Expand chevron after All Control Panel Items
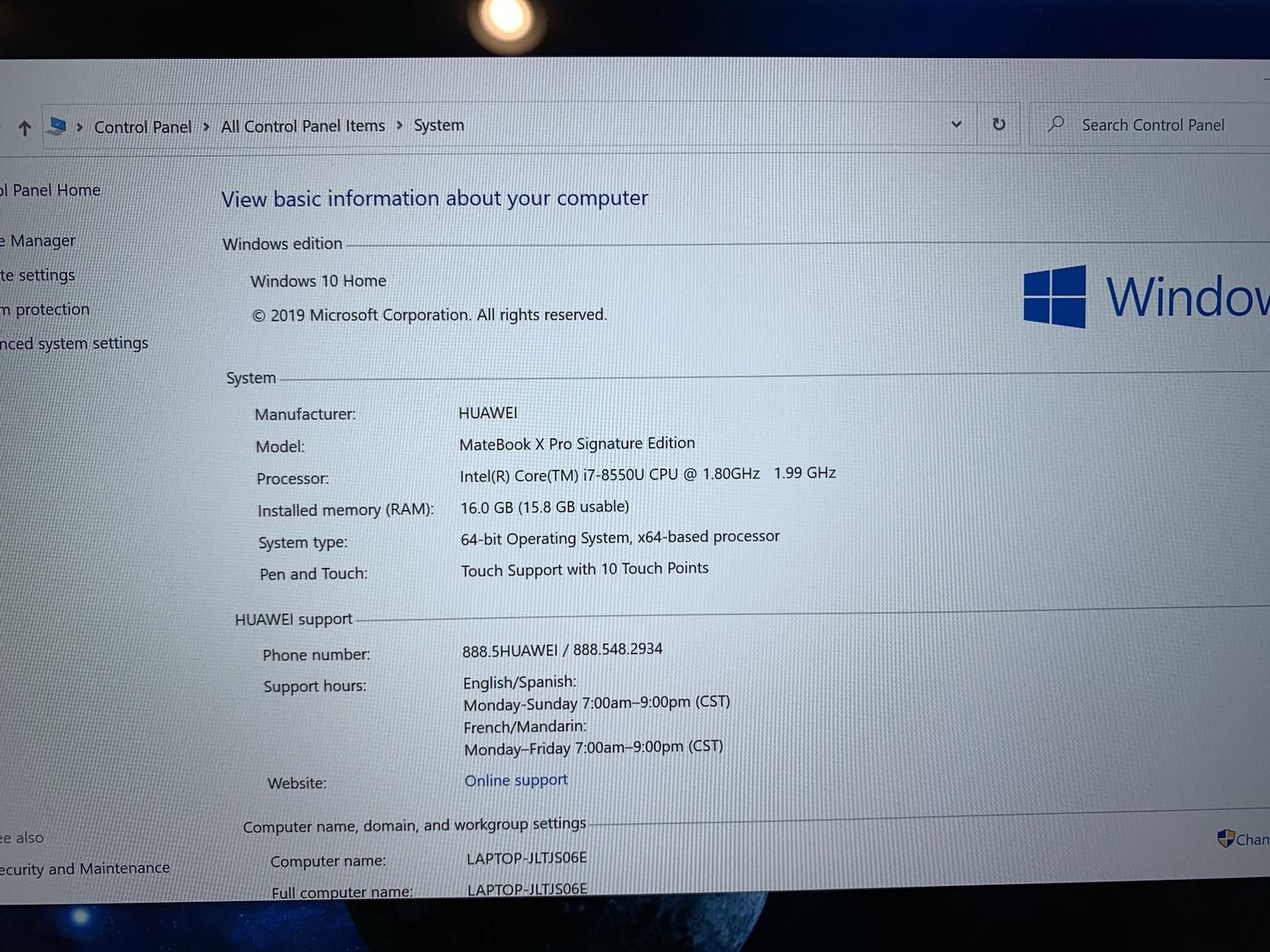Viewport: 1270px width, 952px height. tap(400, 125)
